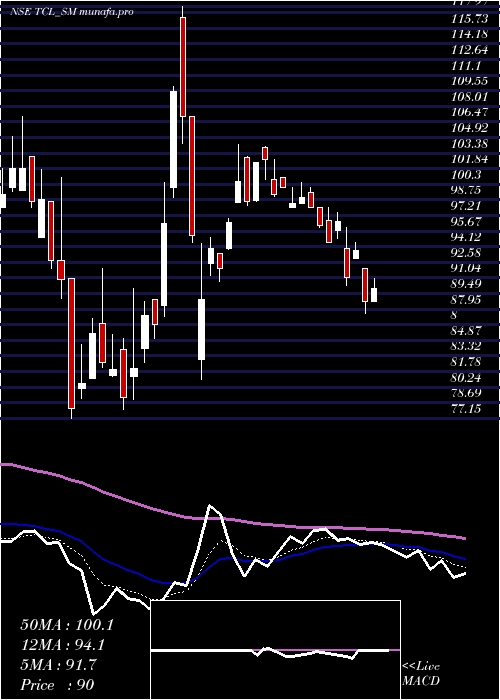Click the <<Live MACD label

[x=421, y=674]
